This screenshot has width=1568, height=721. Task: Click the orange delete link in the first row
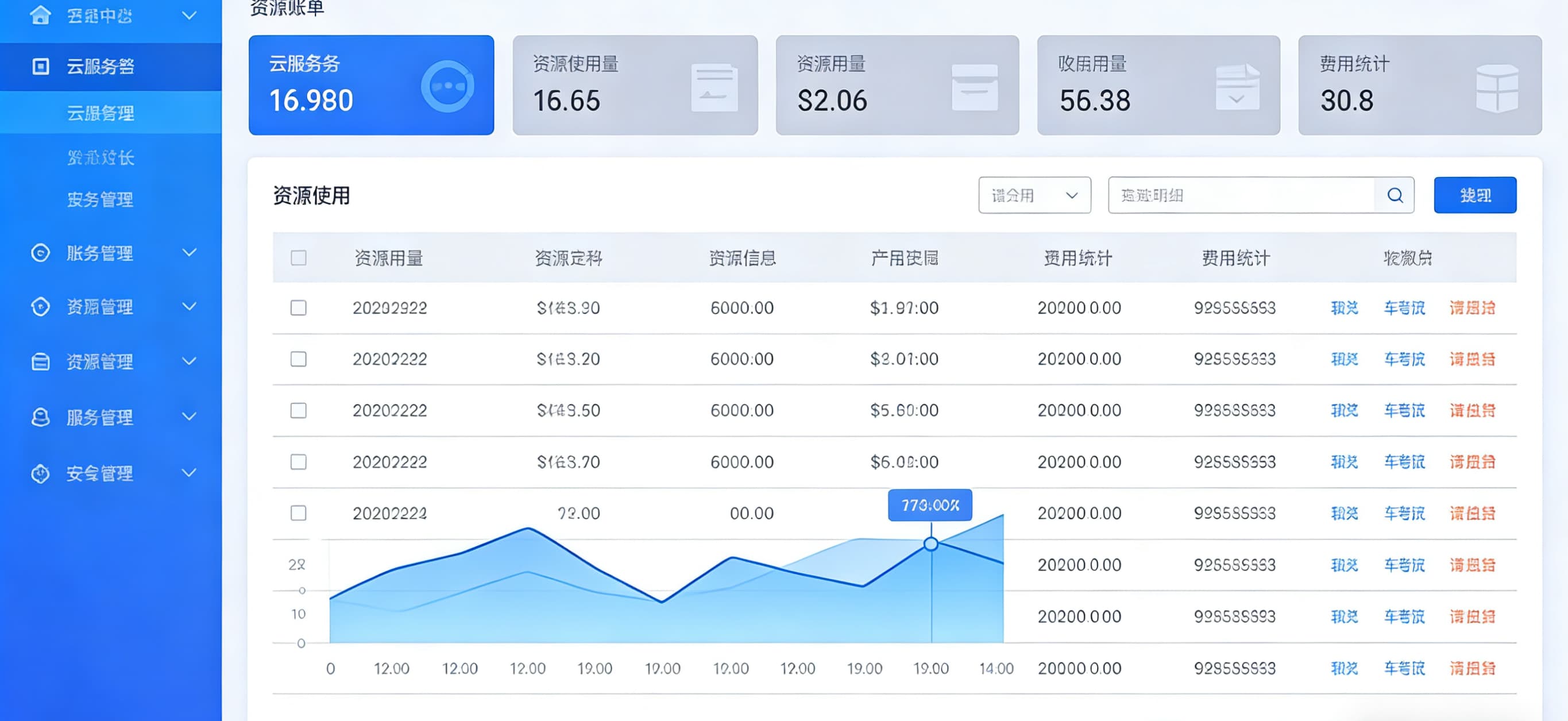(1473, 308)
